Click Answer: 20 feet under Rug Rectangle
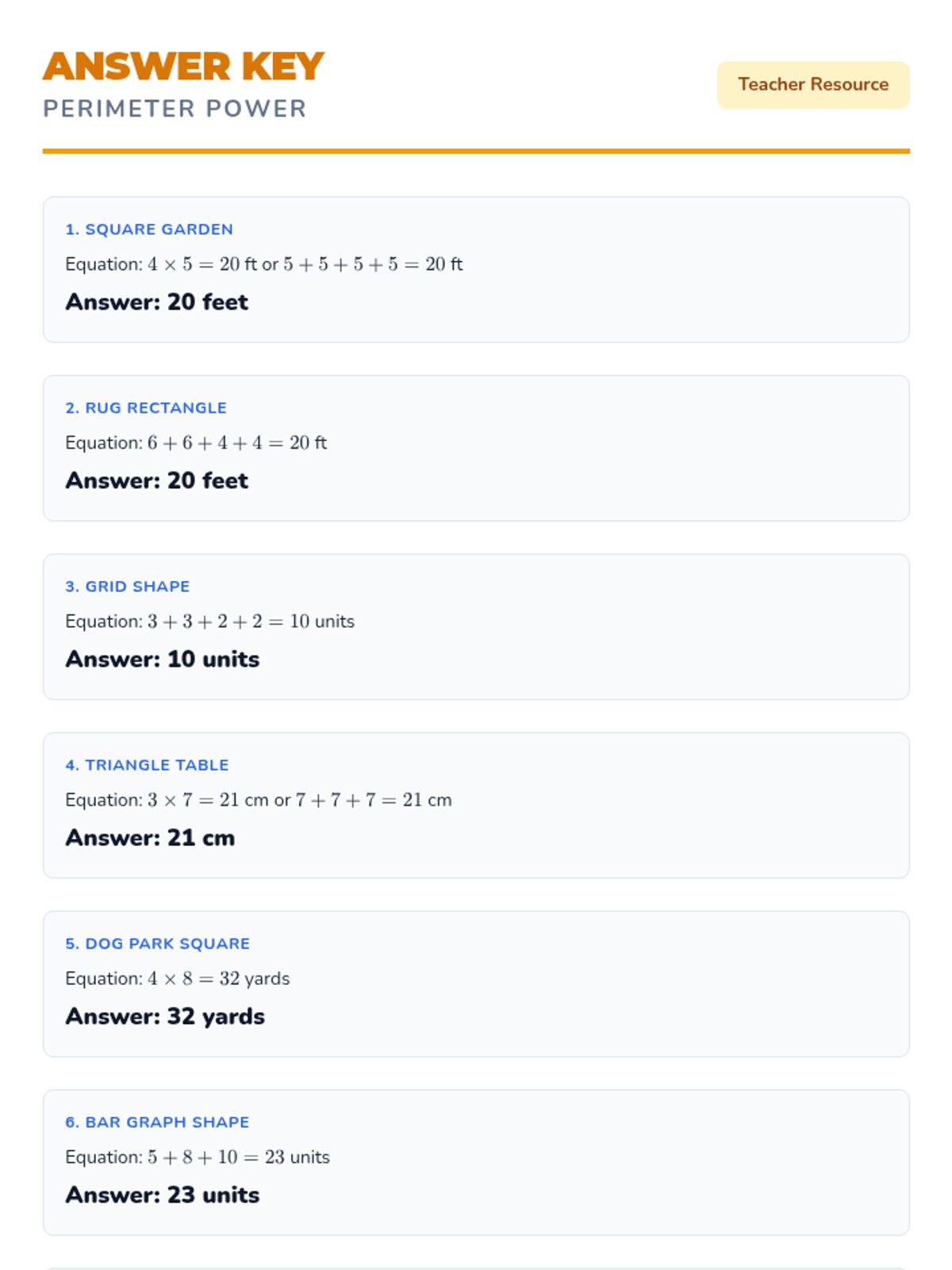 (157, 481)
